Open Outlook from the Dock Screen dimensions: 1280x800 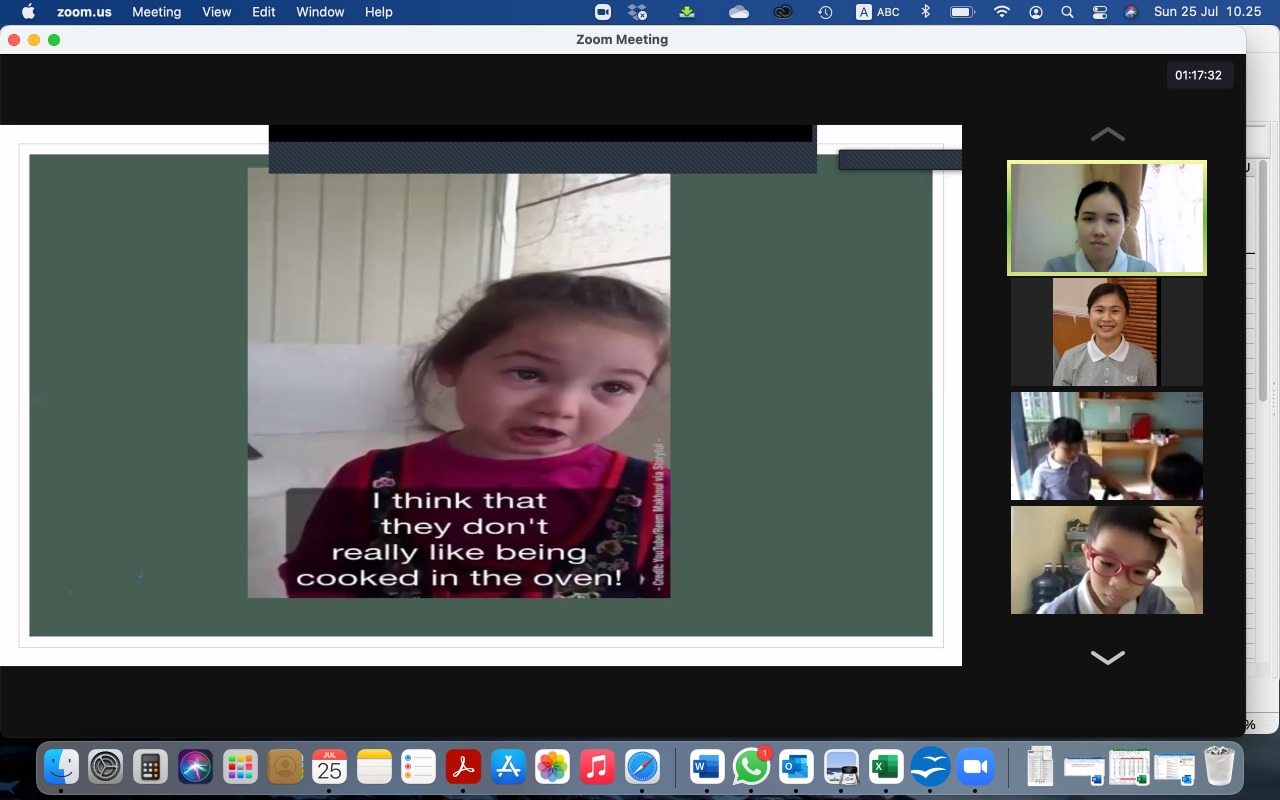pos(797,767)
